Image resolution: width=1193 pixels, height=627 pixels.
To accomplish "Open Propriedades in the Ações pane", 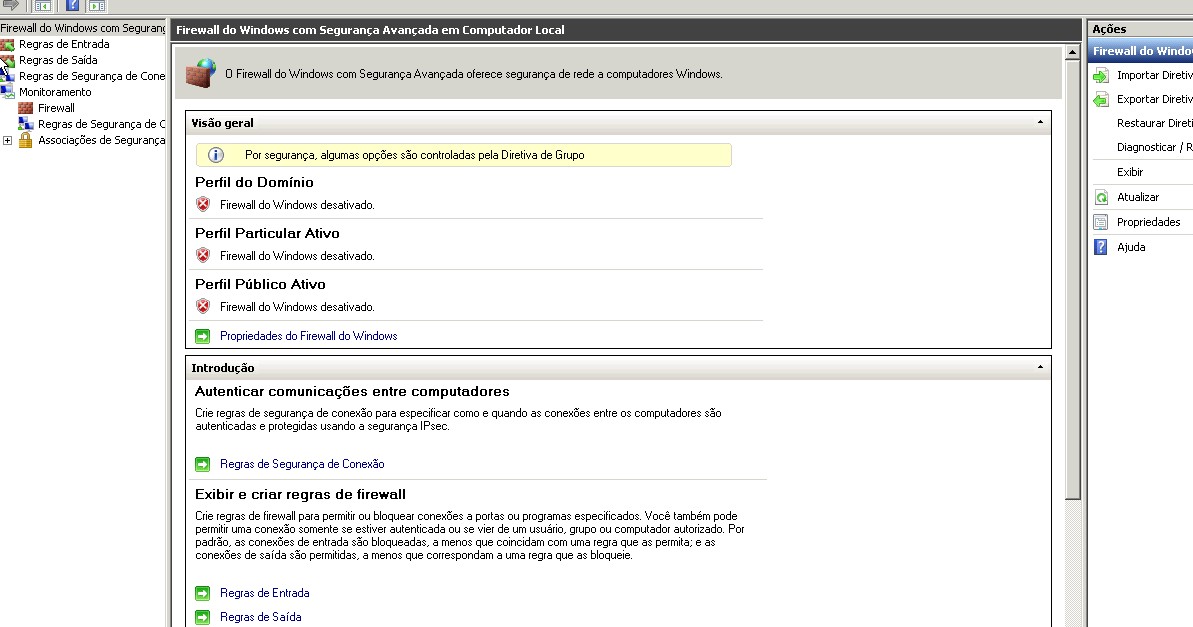I will pyautogui.click(x=1148, y=221).
